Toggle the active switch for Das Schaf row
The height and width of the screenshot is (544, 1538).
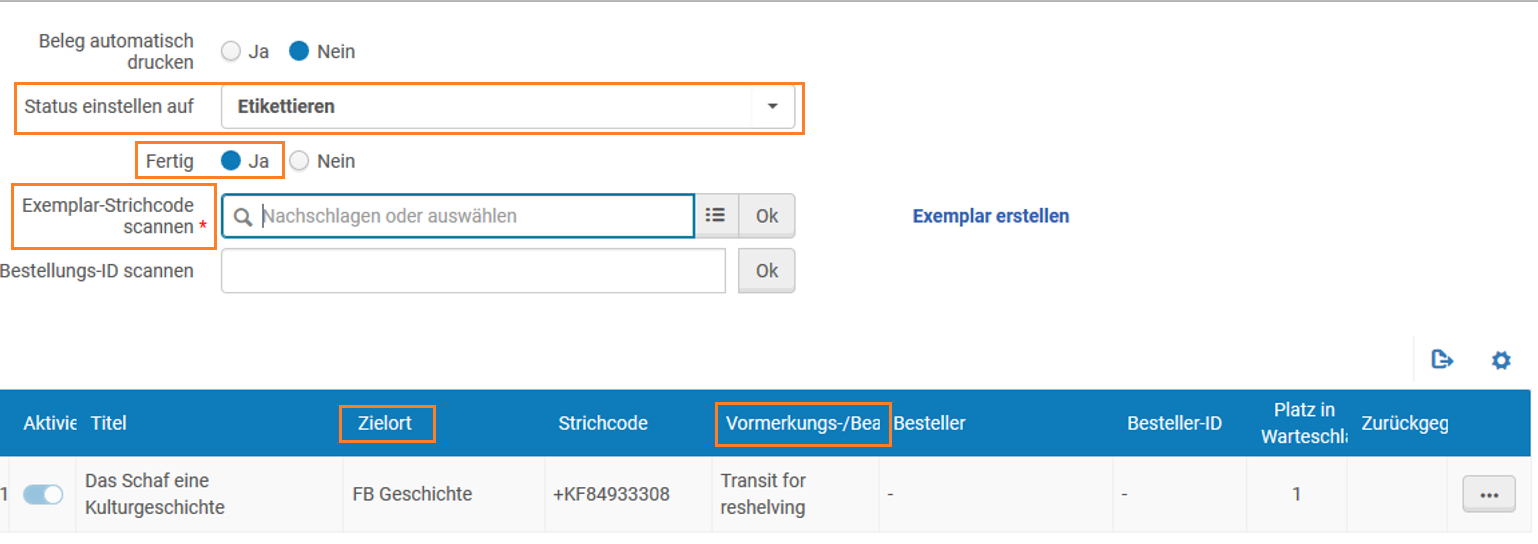click(43, 494)
